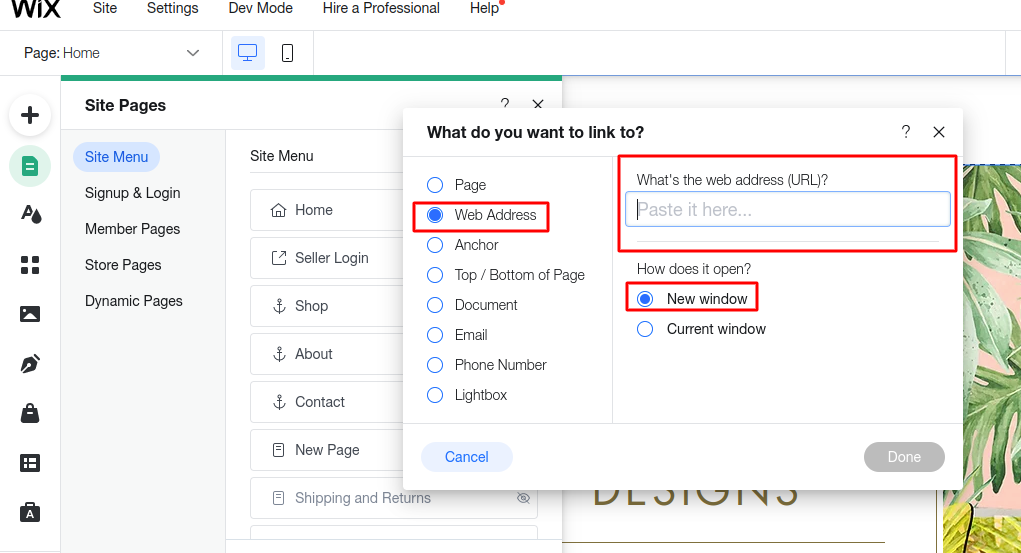Open the Dev Mode menu
Image resolution: width=1021 pixels, height=553 pixels.
point(260,8)
